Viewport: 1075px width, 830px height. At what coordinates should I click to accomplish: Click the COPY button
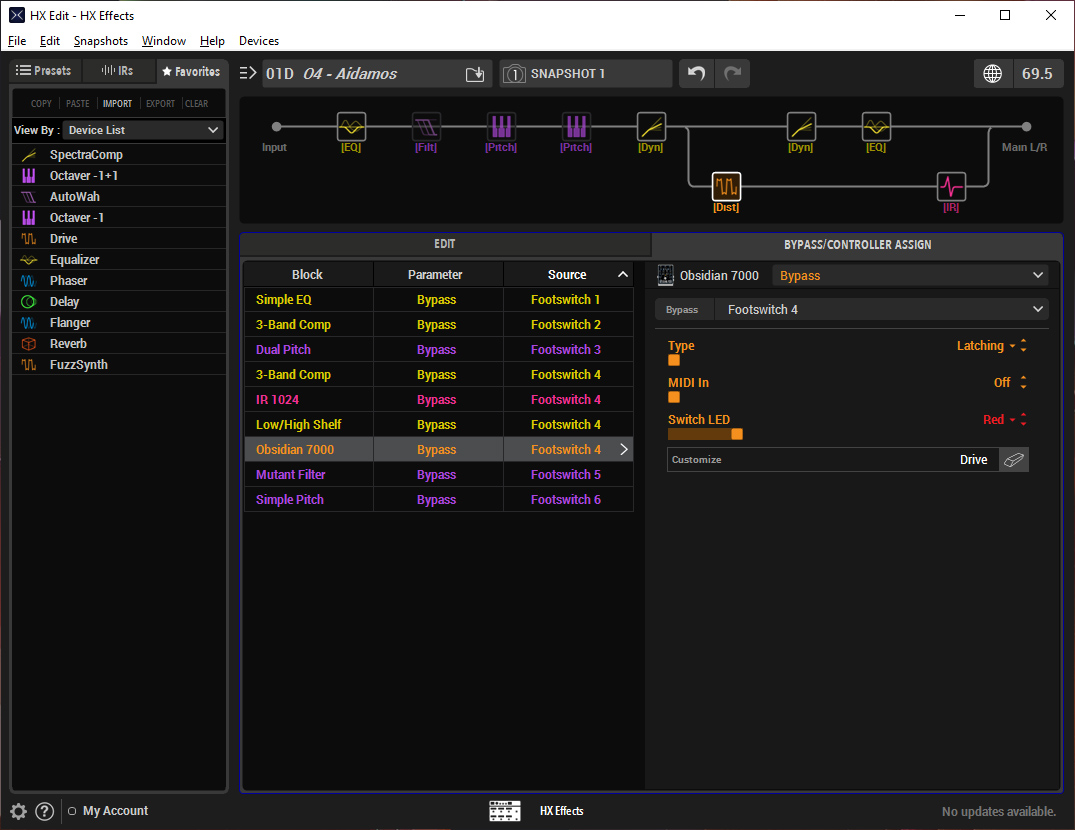[41, 103]
